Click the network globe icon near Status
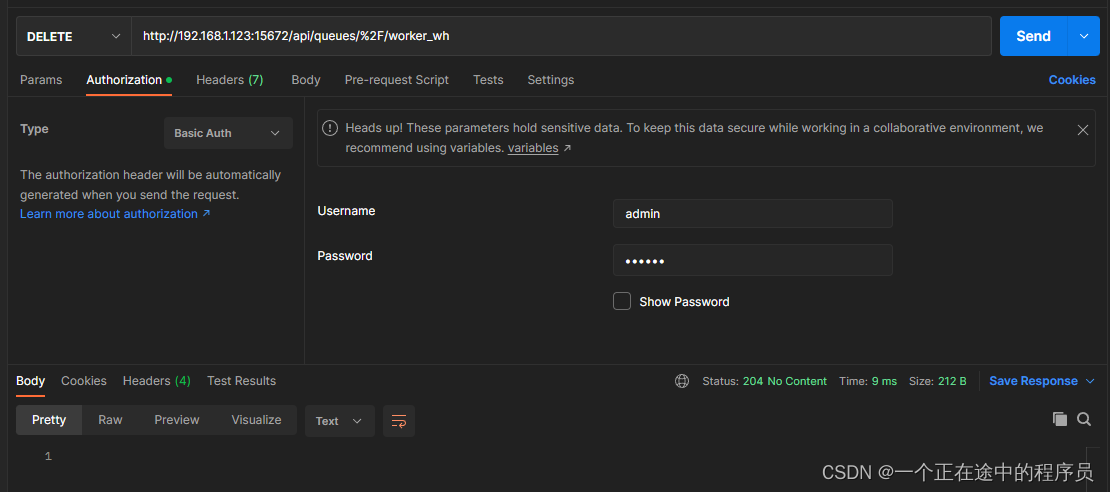The width and height of the screenshot is (1110, 492). click(x=682, y=381)
